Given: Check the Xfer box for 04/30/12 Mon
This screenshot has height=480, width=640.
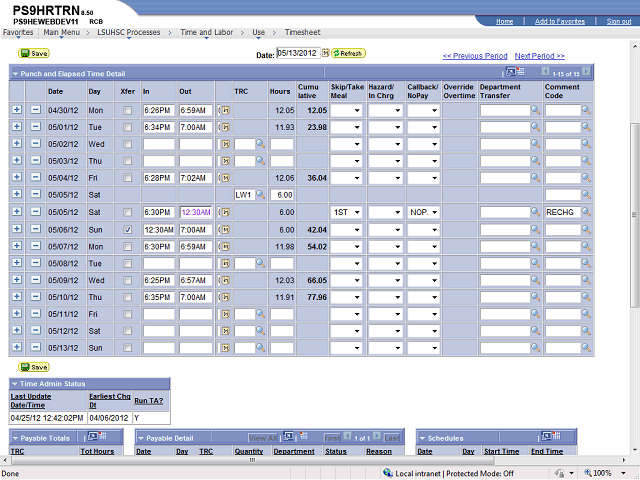Looking at the screenshot, I should click(127, 110).
